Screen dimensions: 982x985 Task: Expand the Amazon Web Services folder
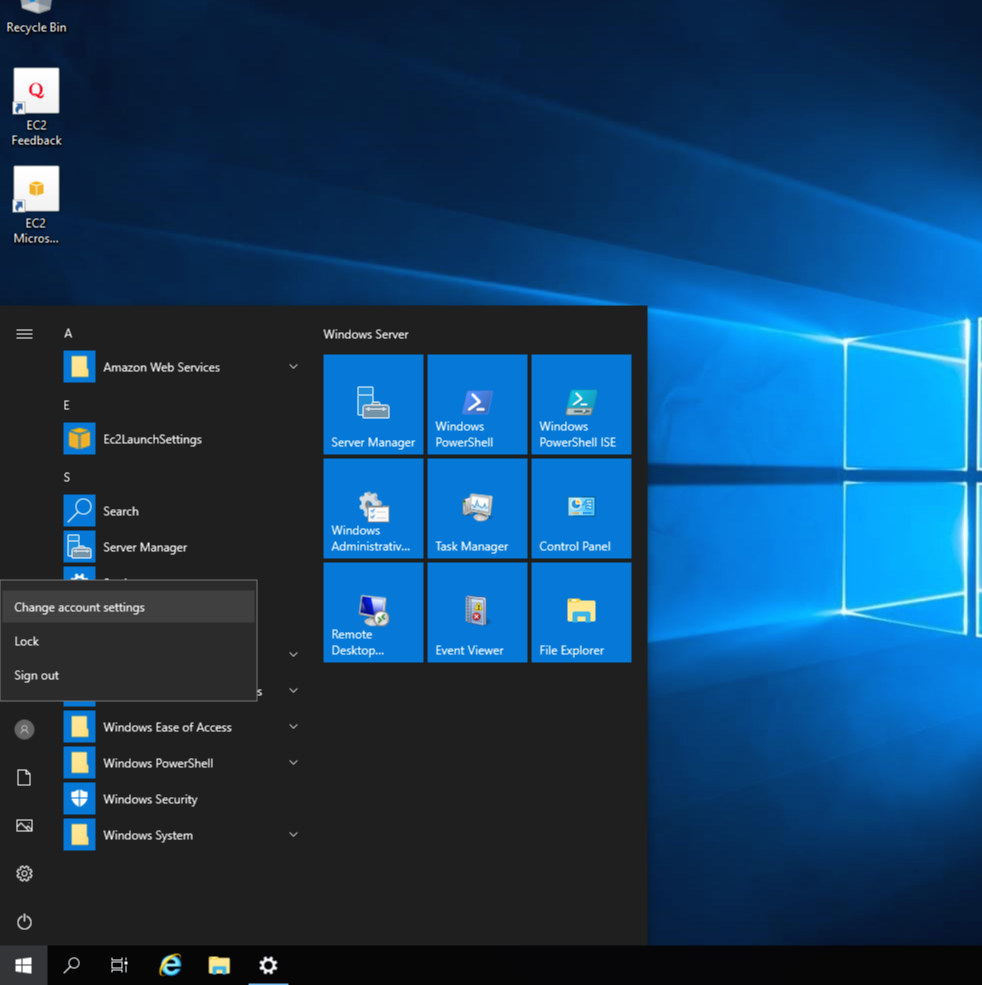click(x=293, y=367)
